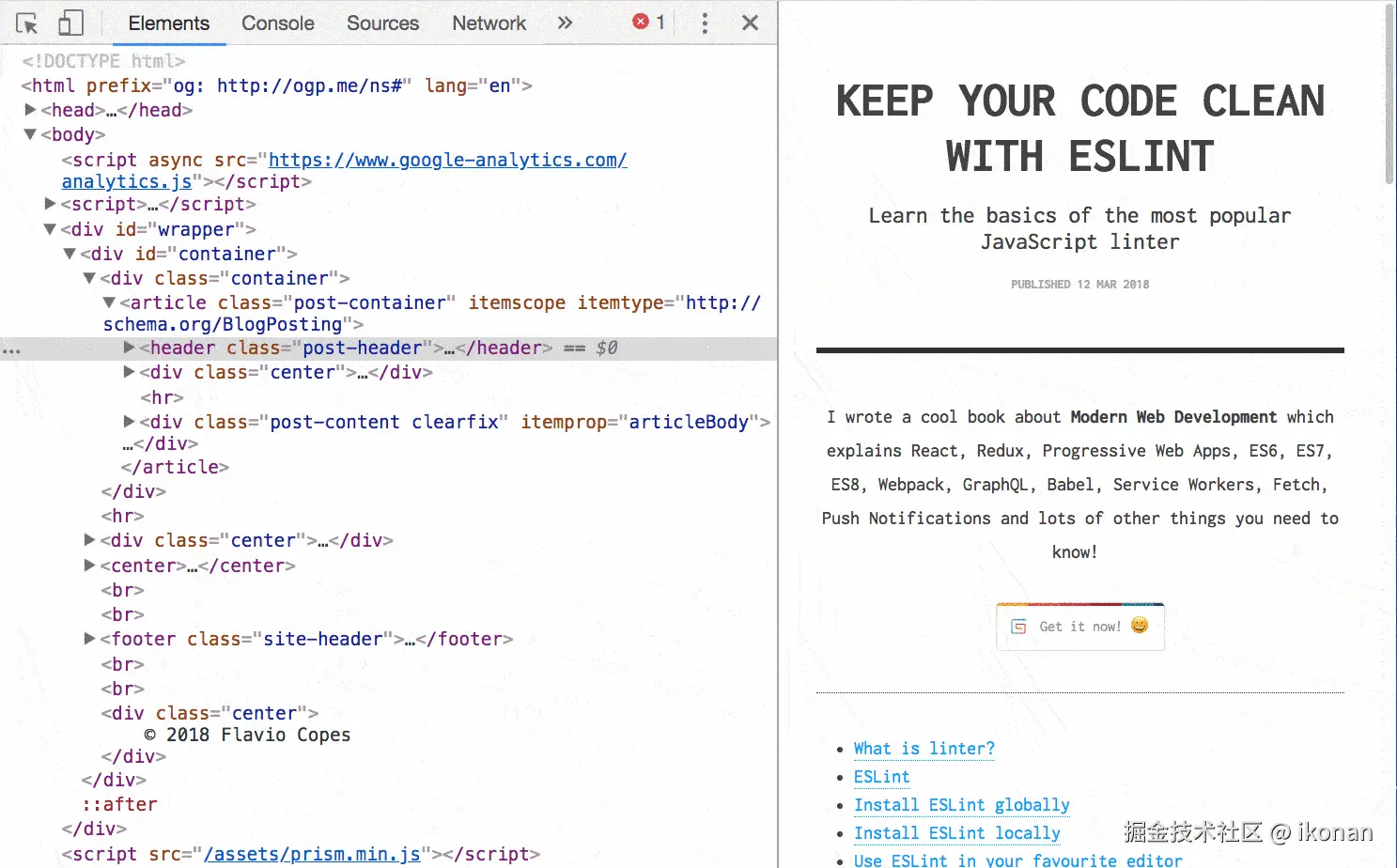Expand the header post-header node
This screenshot has height=868, width=1397.
[130, 348]
